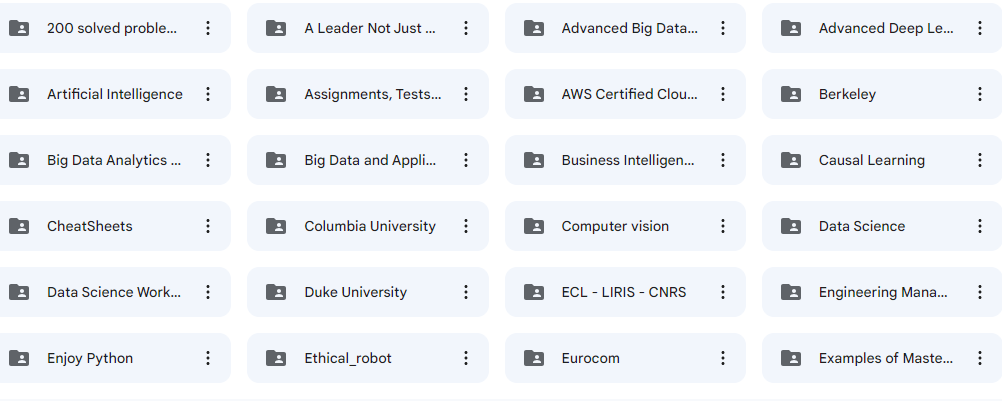Open more actions menu for Data Science
Viewport: 1002px width, 401px height.
coord(980,226)
